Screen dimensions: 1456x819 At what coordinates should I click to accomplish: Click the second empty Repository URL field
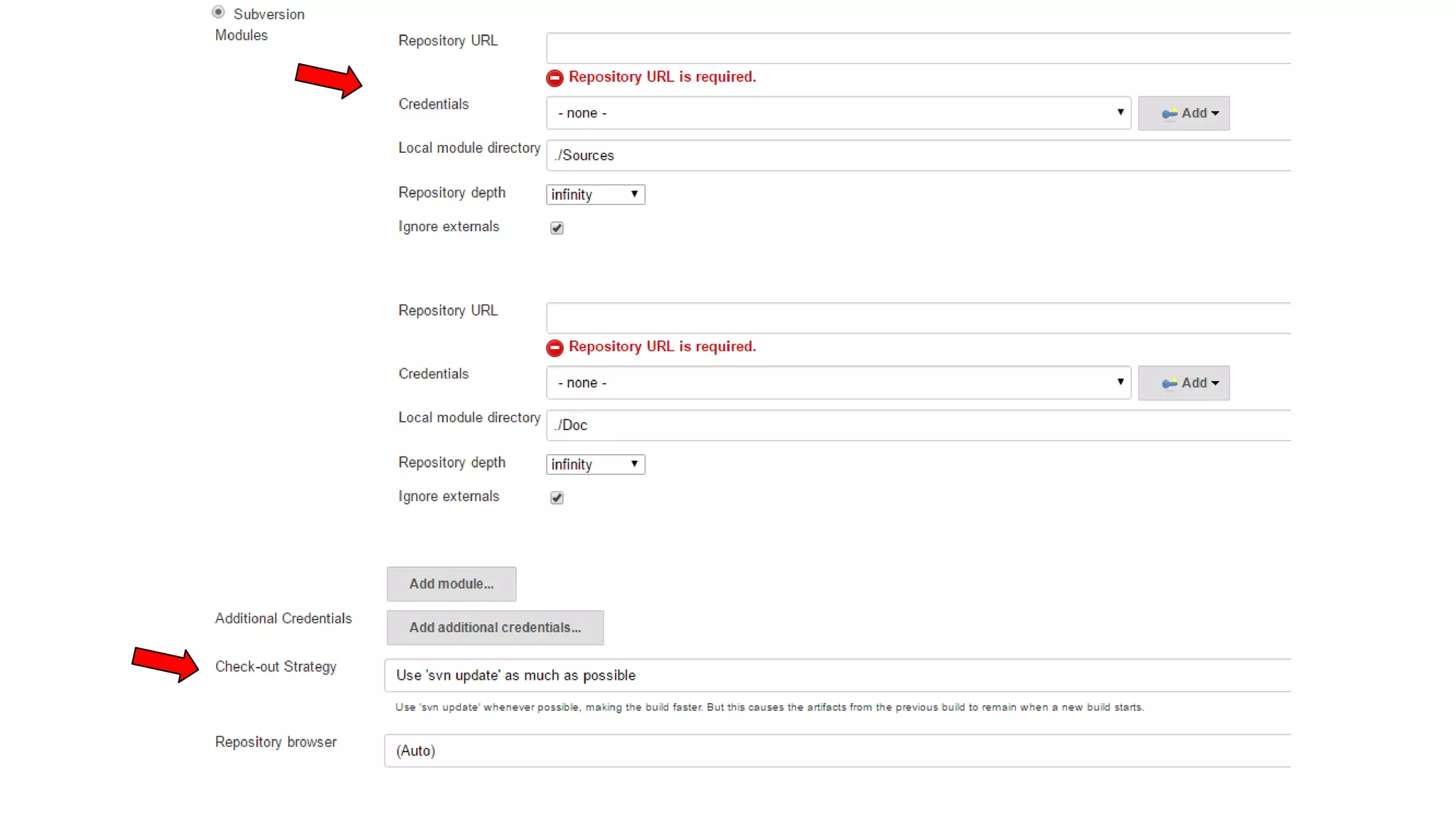coord(917,318)
